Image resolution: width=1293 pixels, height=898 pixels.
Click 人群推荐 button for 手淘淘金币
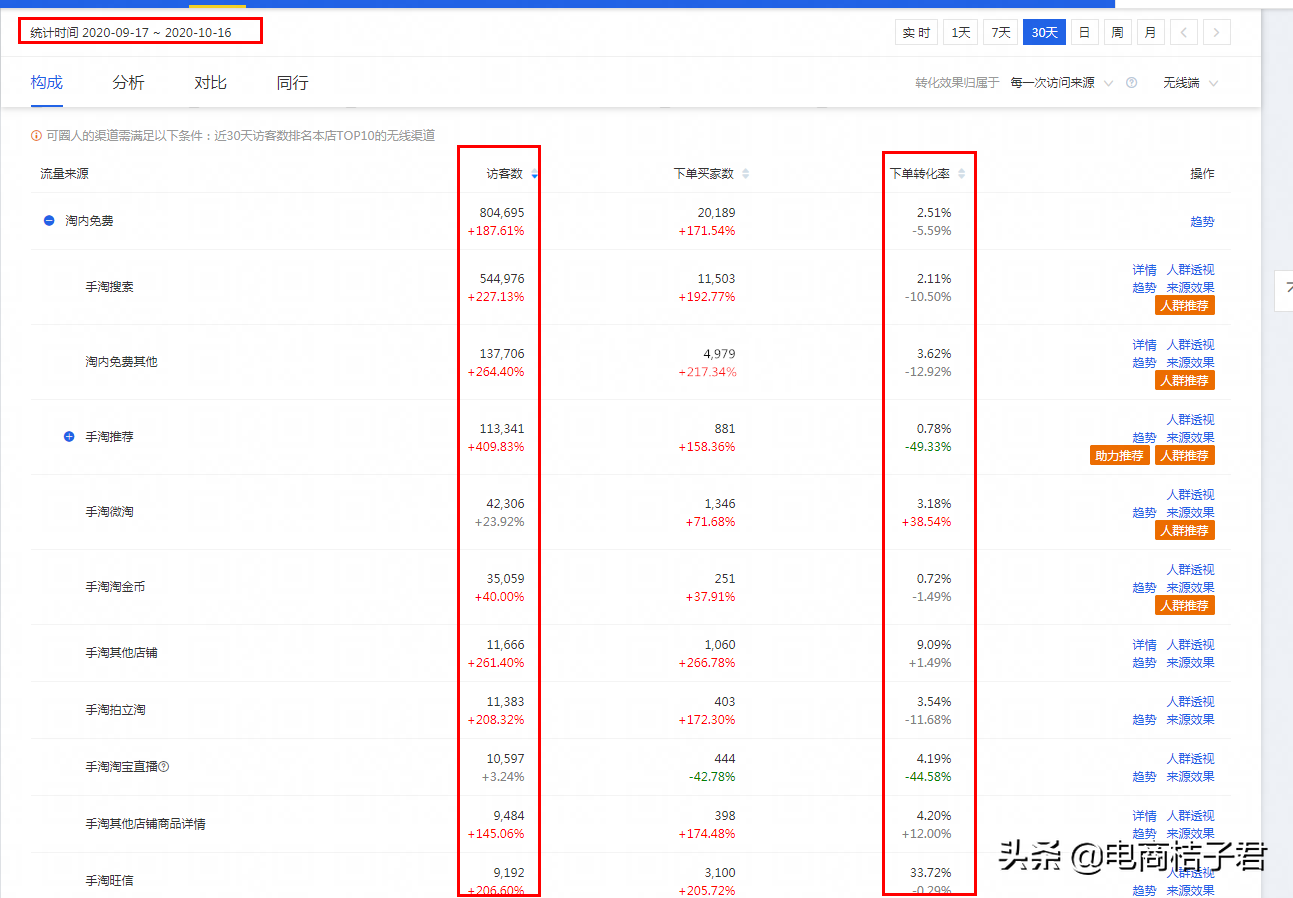point(1185,606)
